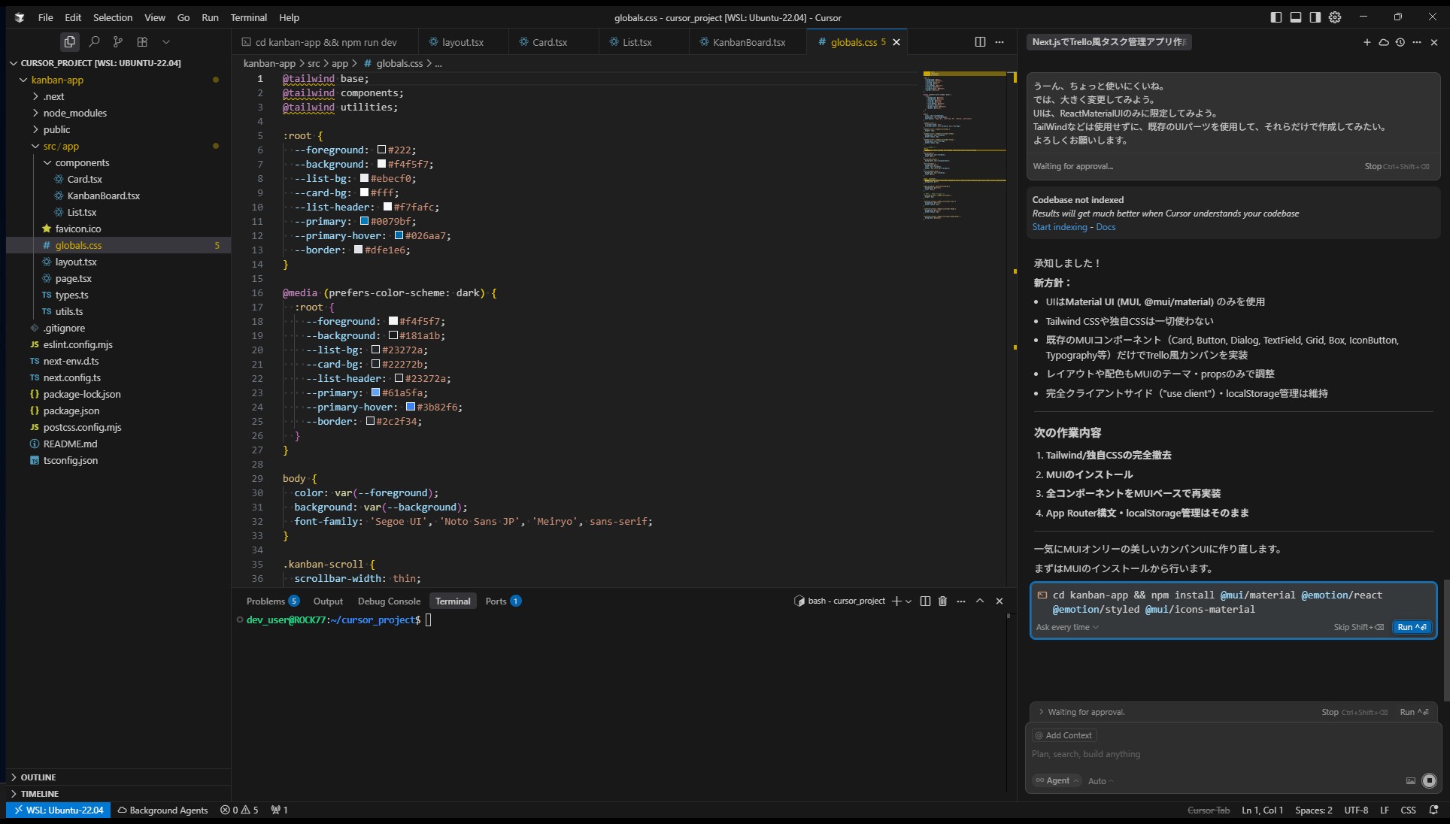
Task: Toggle the bottom panel layout button
Action: (1296, 17)
